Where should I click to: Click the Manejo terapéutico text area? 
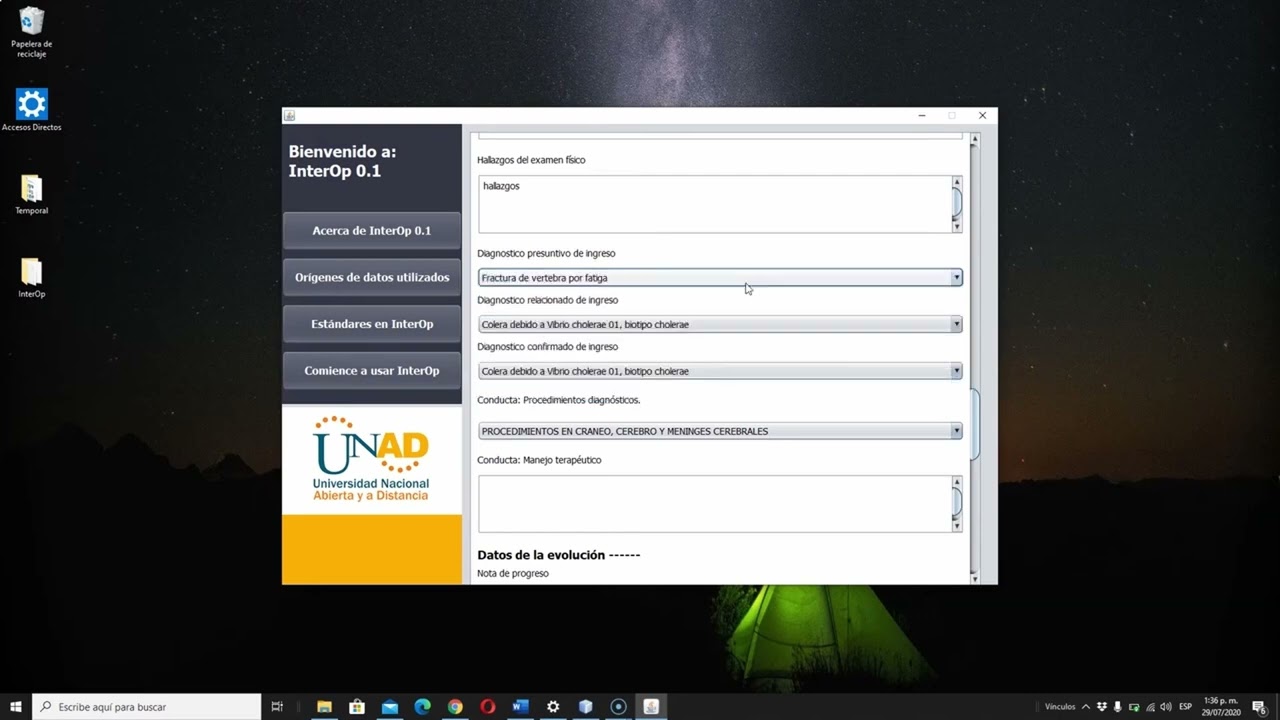coord(714,504)
